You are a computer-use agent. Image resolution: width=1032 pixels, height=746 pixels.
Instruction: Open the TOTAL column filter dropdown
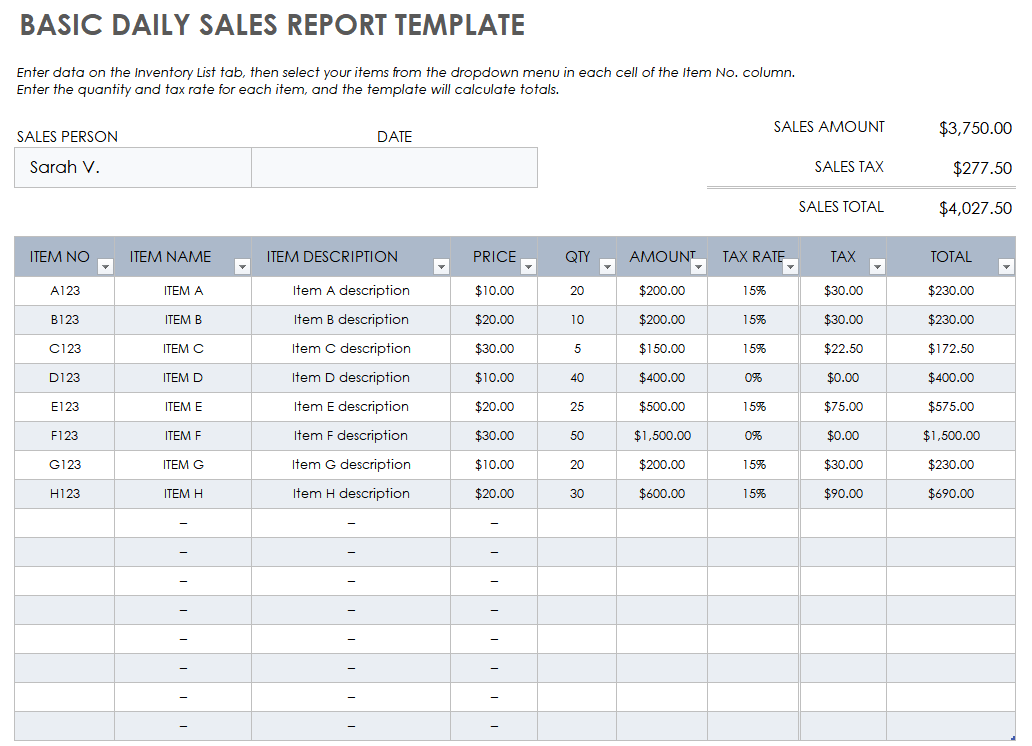coord(1006,267)
